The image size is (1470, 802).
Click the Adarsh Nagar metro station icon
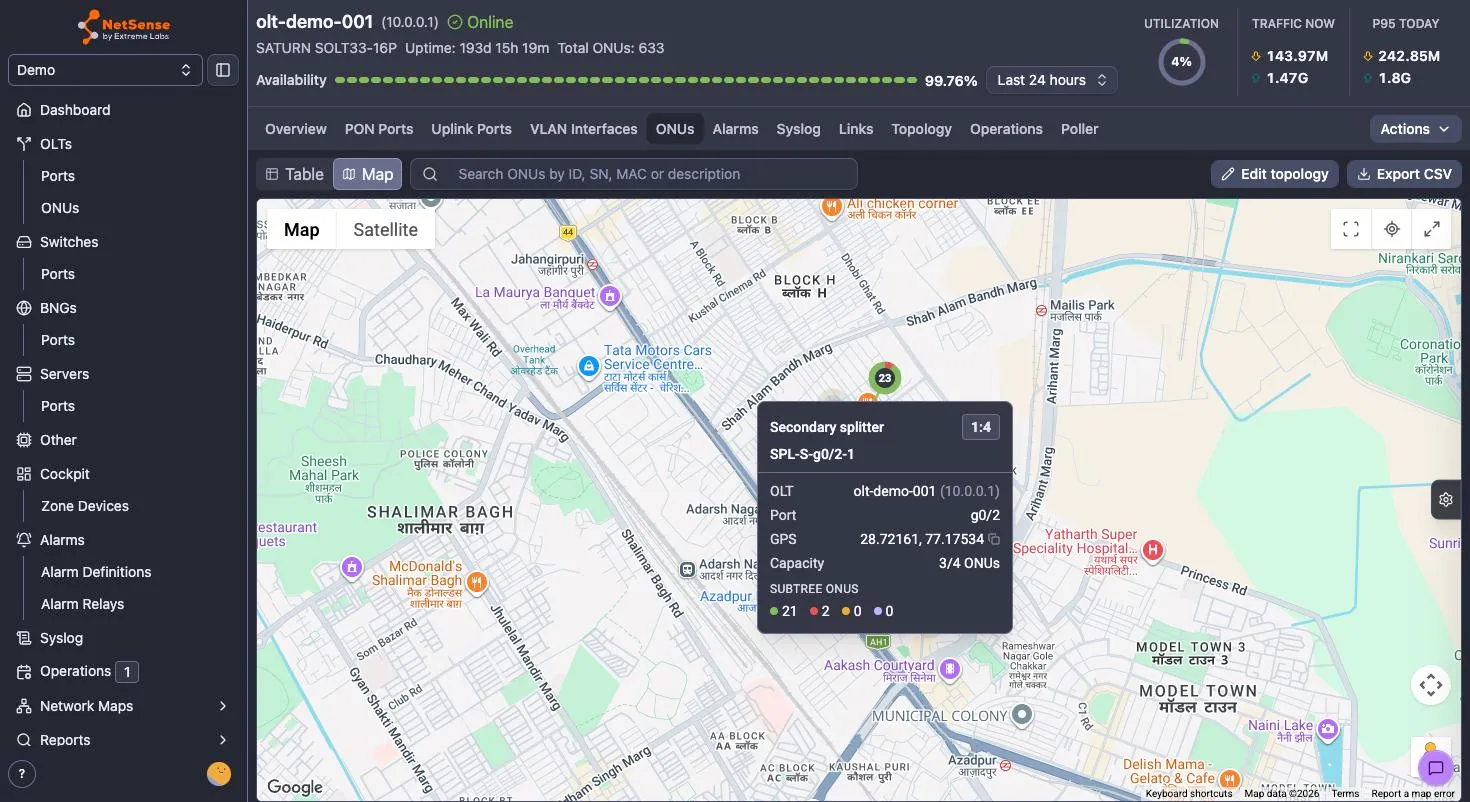pos(687,569)
